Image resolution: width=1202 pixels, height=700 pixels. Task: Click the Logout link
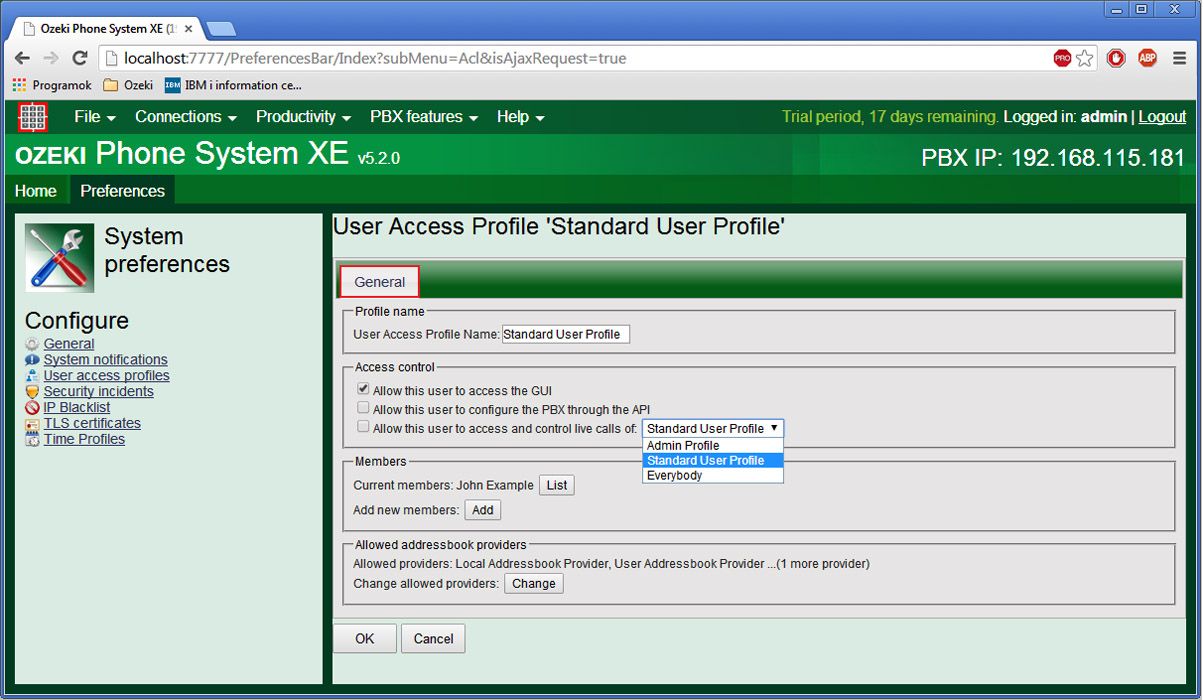pyautogui.click(x=1162, y=117)
